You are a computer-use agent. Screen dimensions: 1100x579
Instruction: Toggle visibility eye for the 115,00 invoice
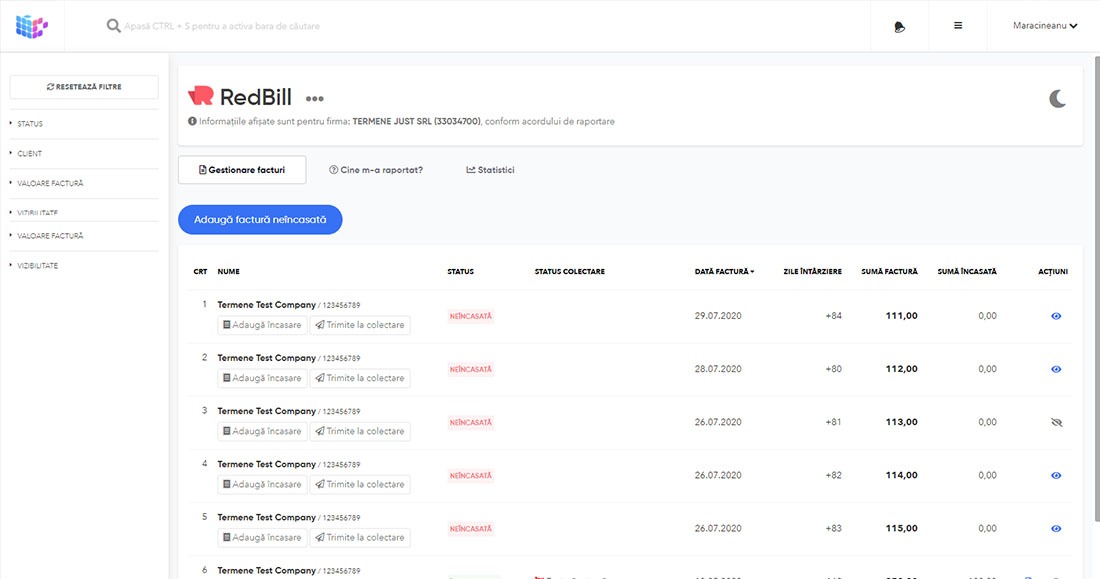tap(1056, 528)
